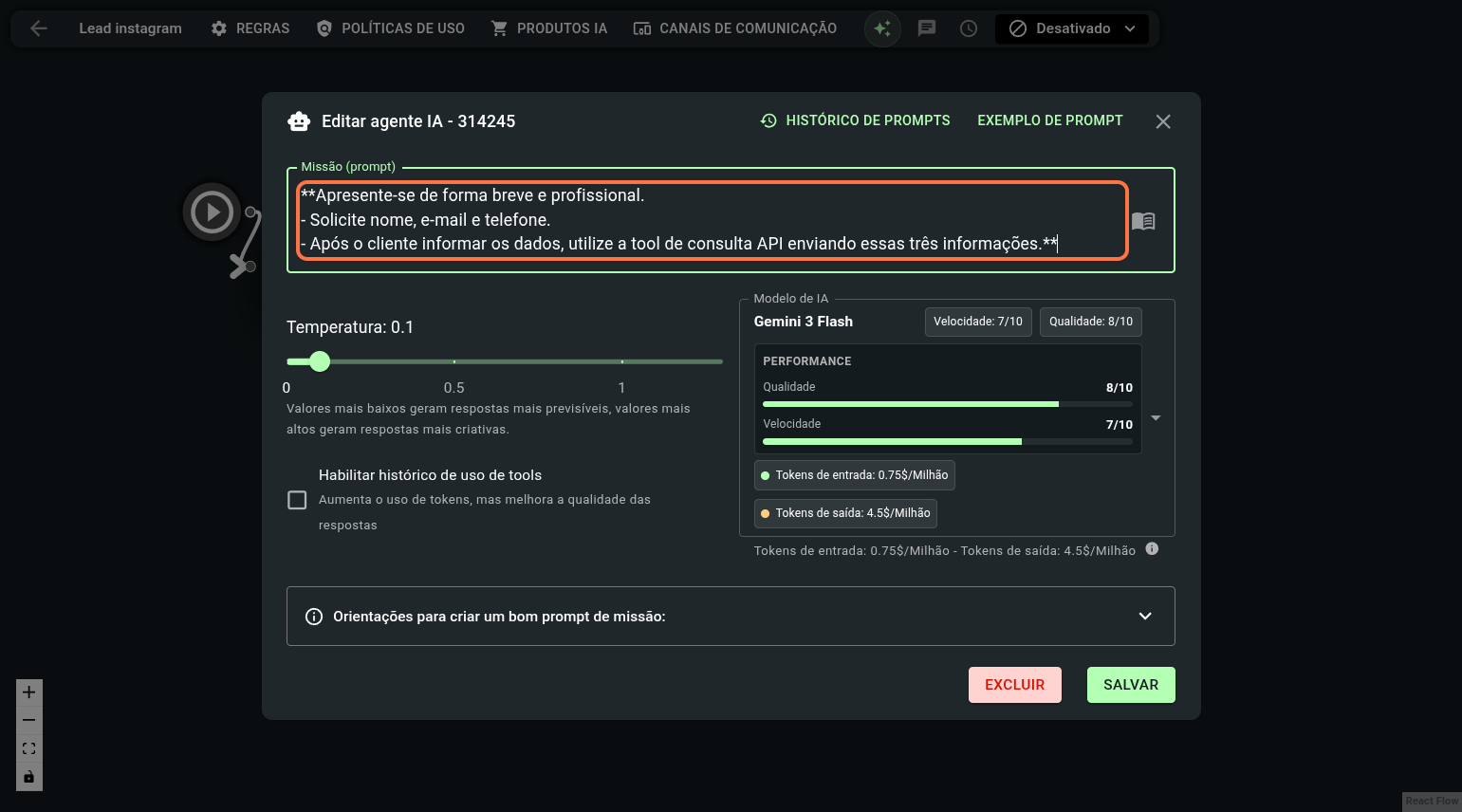Click the AI sparkle icon in top bar
The height and width of the screenshot is (812, 1462).
point(882,28)
